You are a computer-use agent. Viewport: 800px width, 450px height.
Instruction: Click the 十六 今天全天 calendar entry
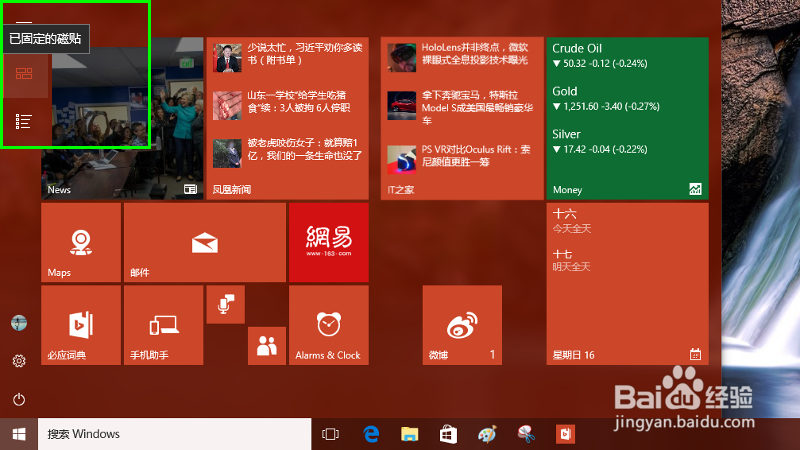pyautogui.click(x=571, y=221)
